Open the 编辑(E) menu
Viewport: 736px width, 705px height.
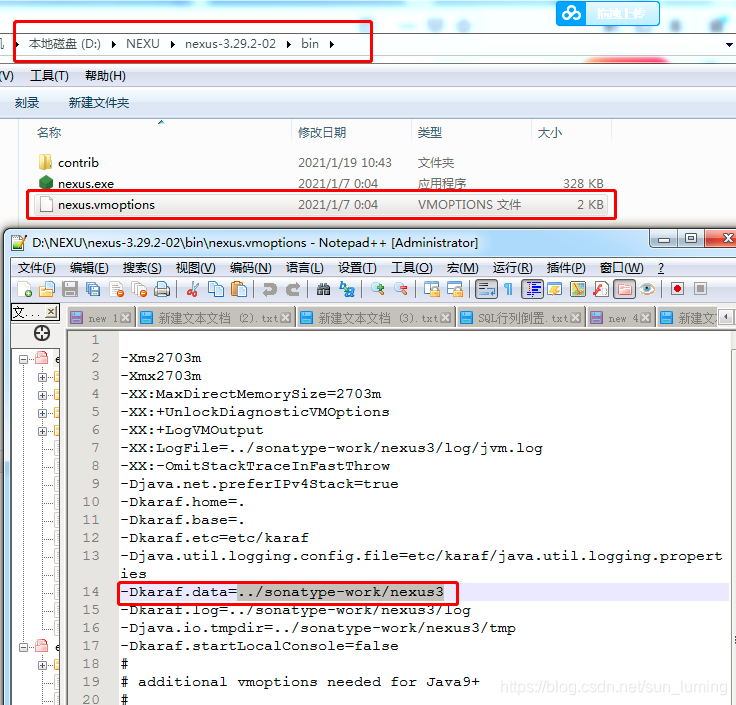pos(89,268)
